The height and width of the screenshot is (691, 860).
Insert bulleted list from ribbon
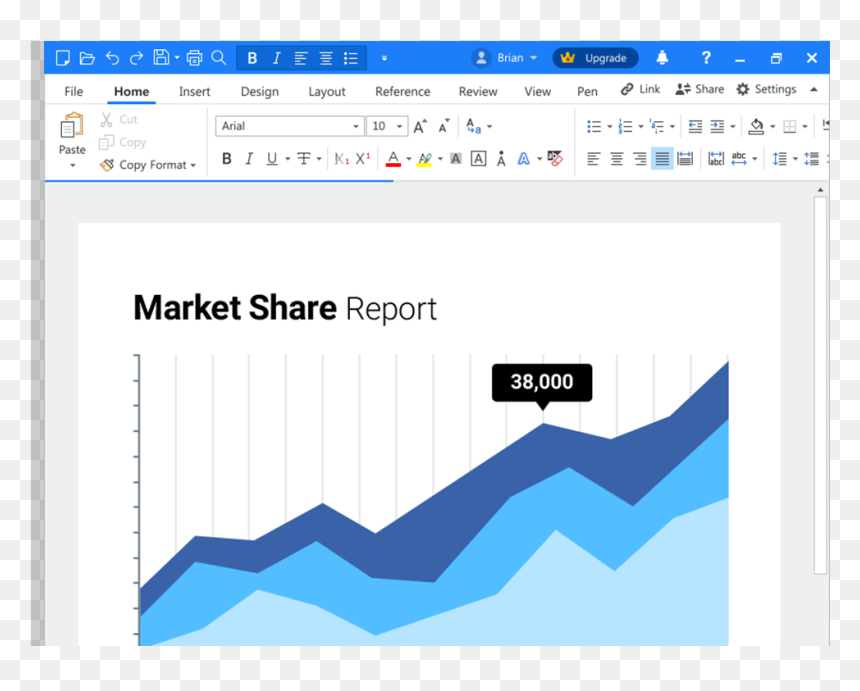click(x=594, y=127)
